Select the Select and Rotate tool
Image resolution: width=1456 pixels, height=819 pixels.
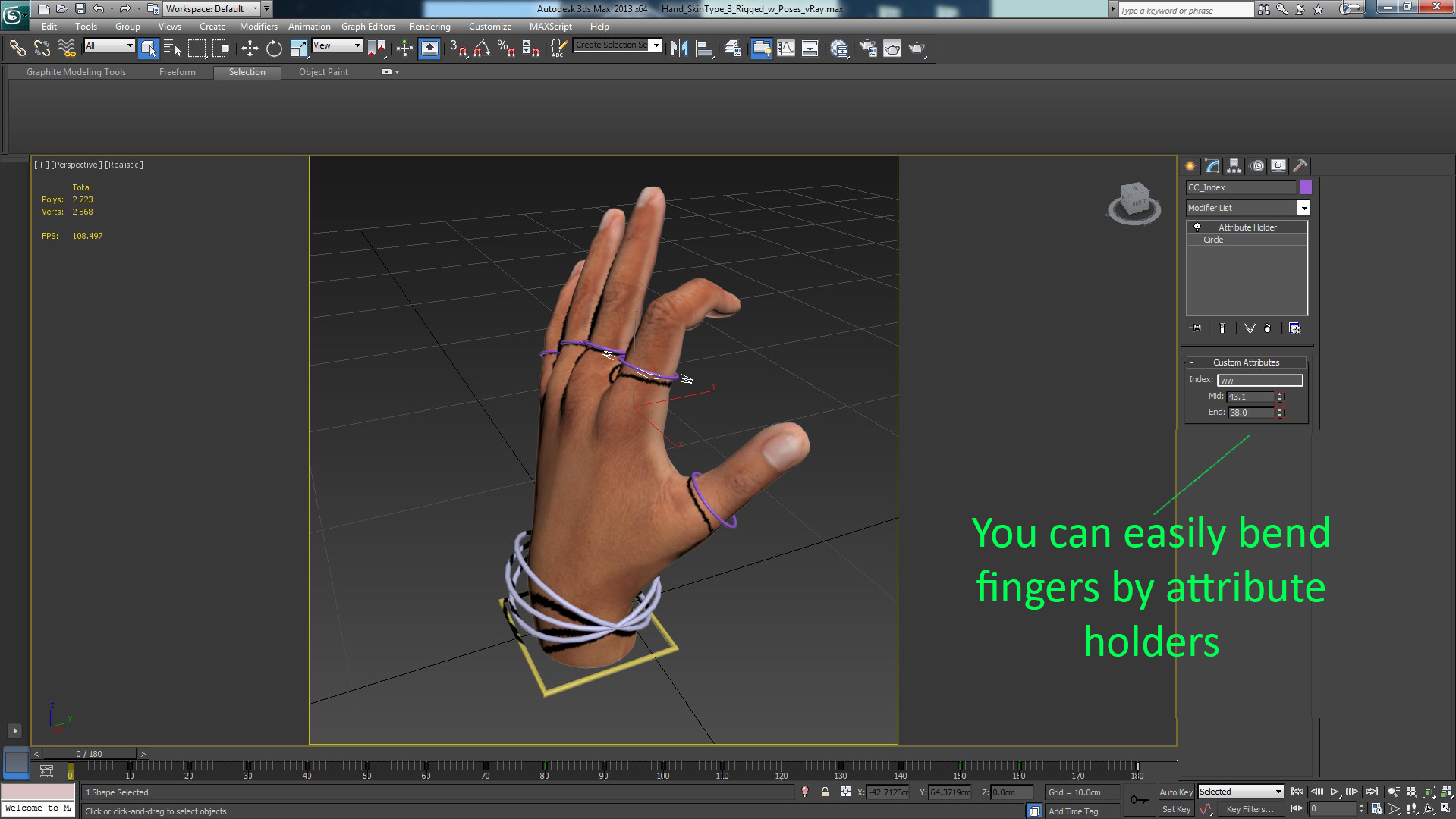274,48
